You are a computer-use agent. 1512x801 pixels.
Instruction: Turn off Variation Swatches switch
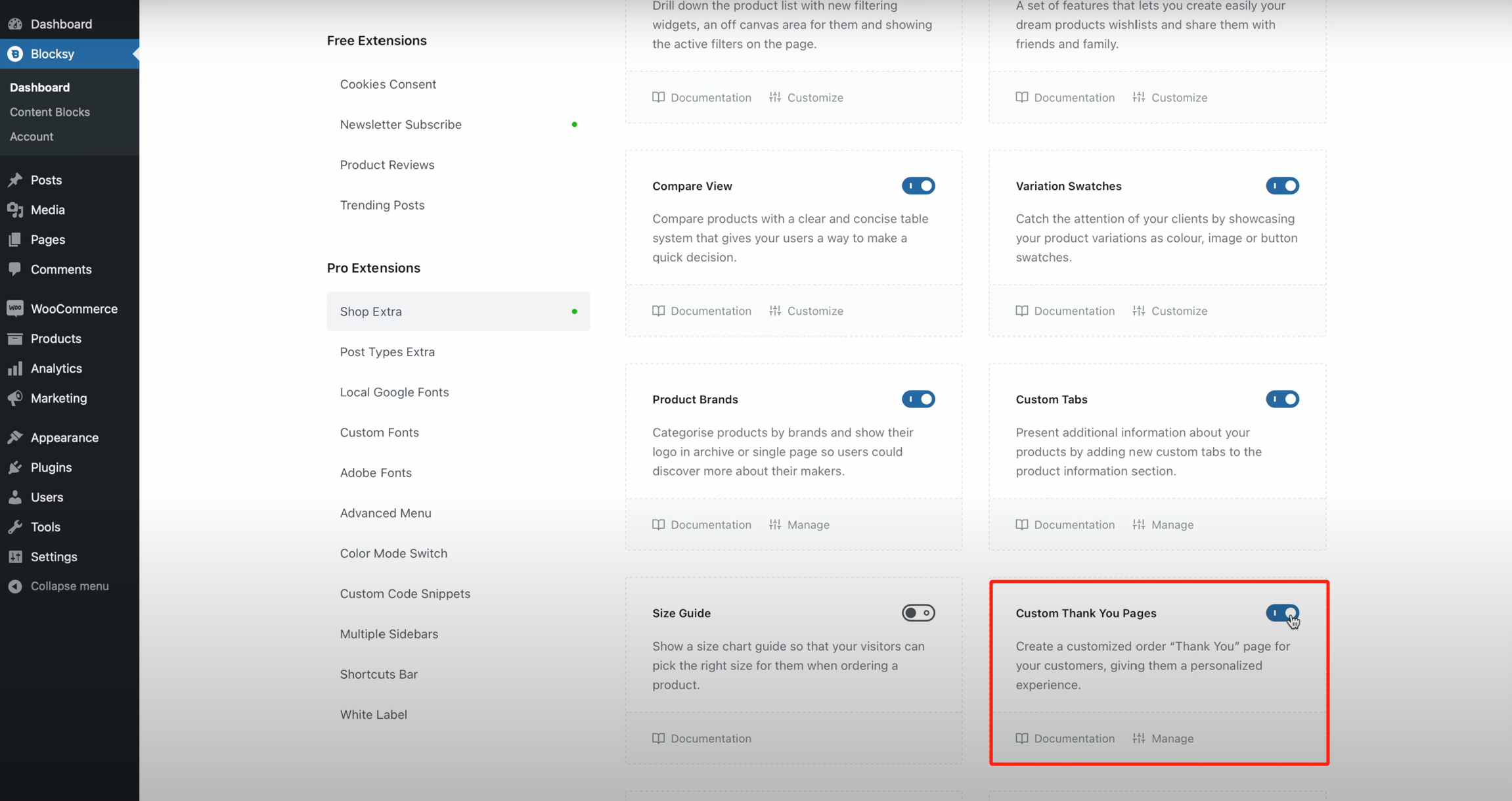(x=1281, y=186)
